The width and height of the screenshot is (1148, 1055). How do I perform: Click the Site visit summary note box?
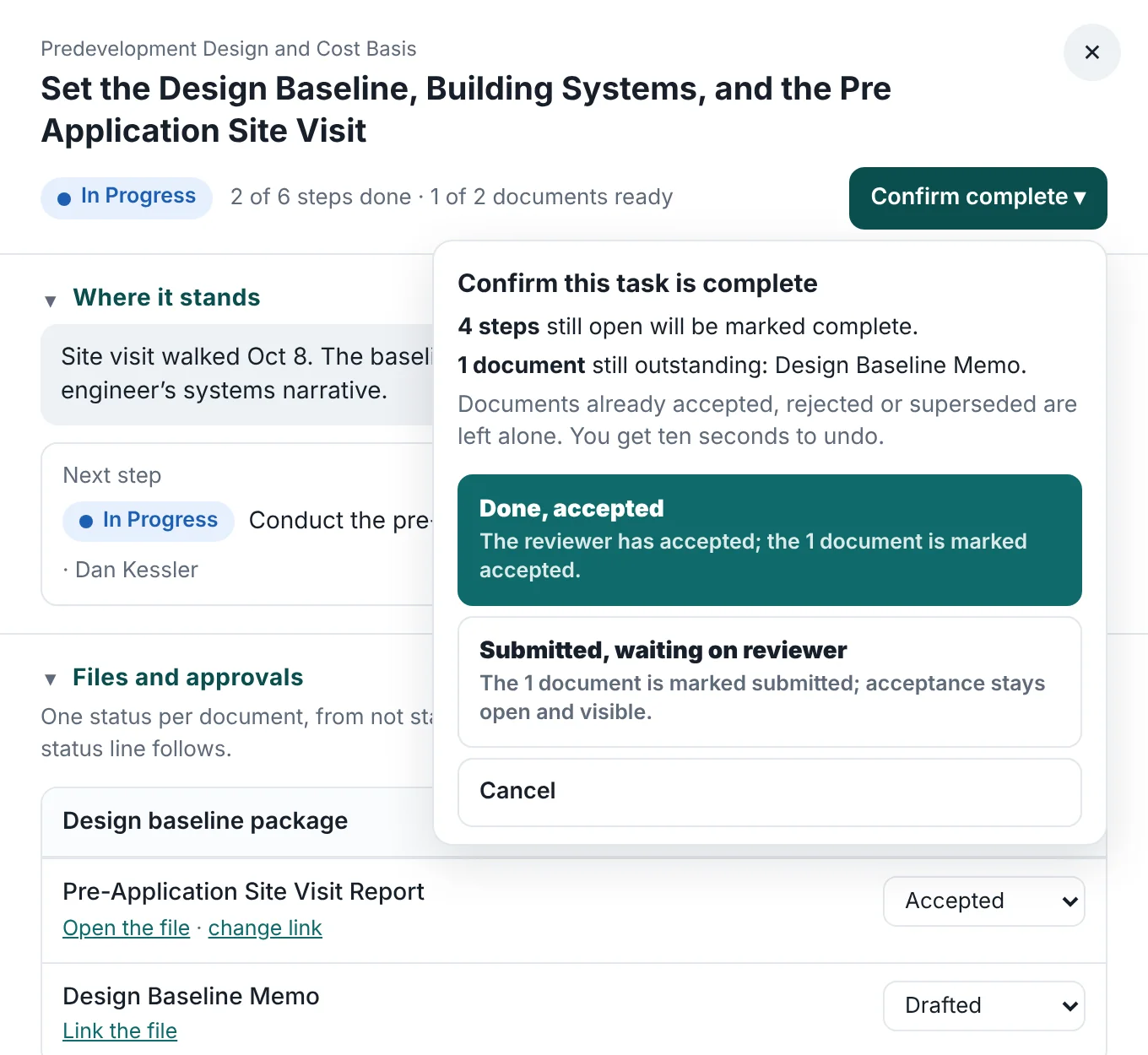[x=237, y=374]
